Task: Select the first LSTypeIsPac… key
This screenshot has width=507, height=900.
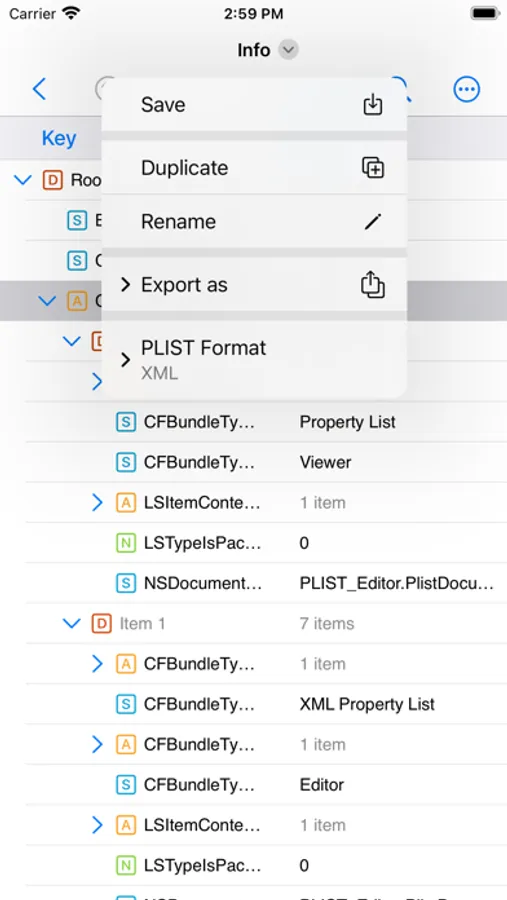Action: tap(202, 543)
